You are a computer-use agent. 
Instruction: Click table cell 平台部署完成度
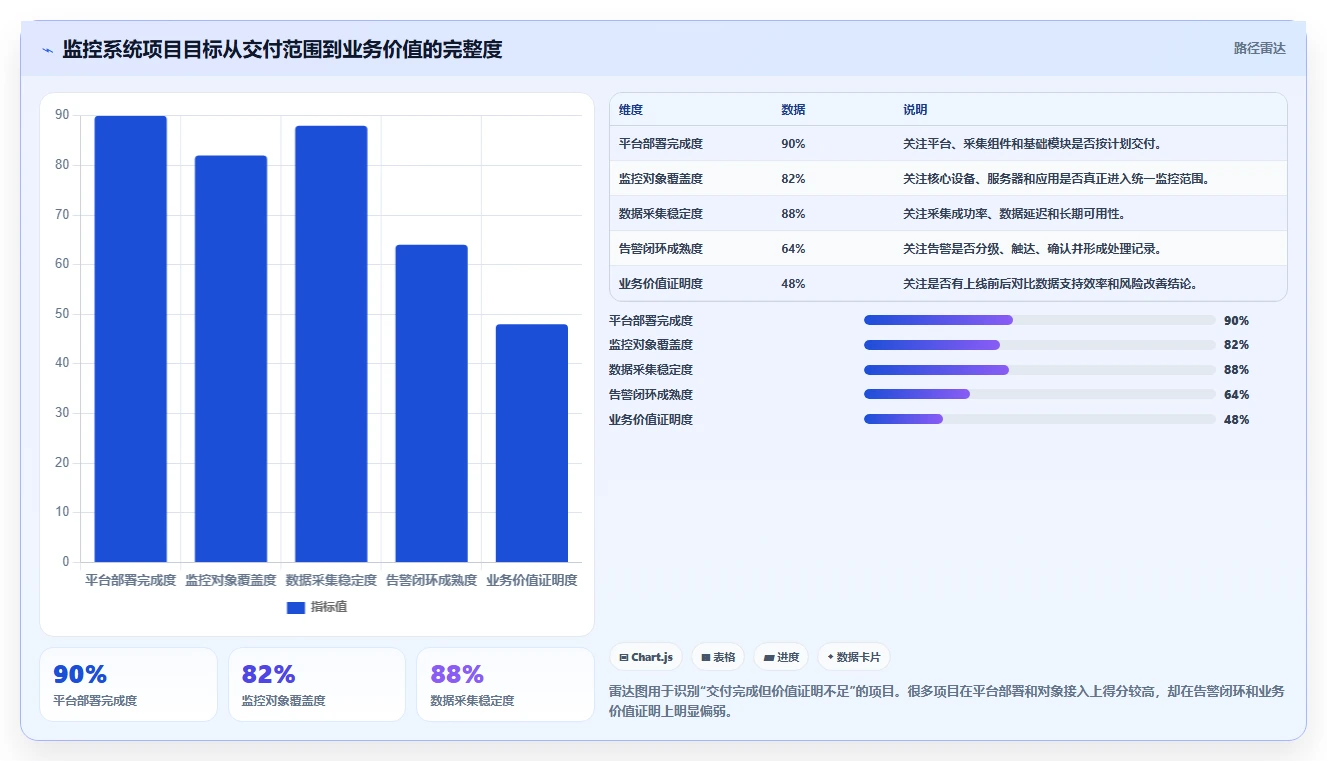coord(661,144)
